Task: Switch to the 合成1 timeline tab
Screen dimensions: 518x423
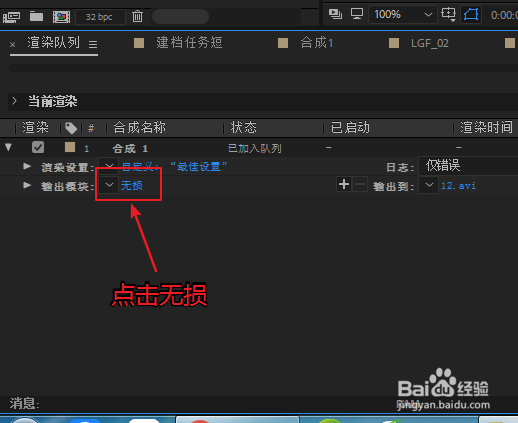Action: 316,43
